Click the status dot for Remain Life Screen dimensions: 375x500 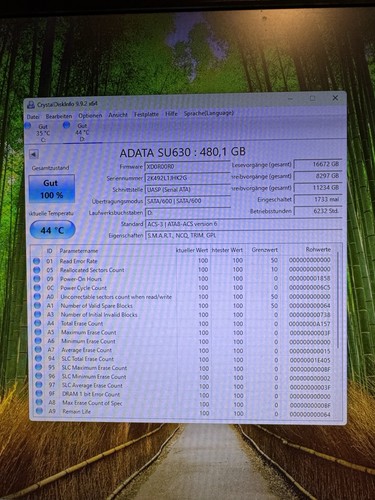(x=39, y=411)
